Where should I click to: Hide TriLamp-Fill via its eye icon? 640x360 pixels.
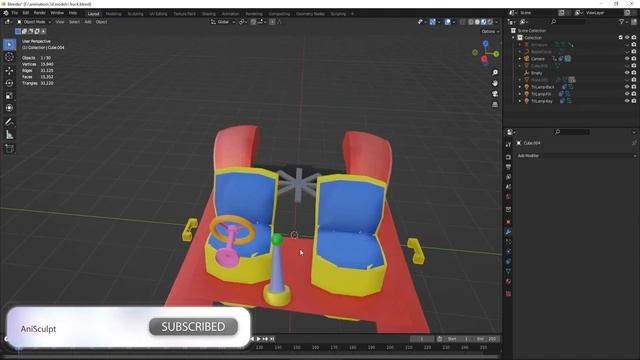[x=627, y=94]
